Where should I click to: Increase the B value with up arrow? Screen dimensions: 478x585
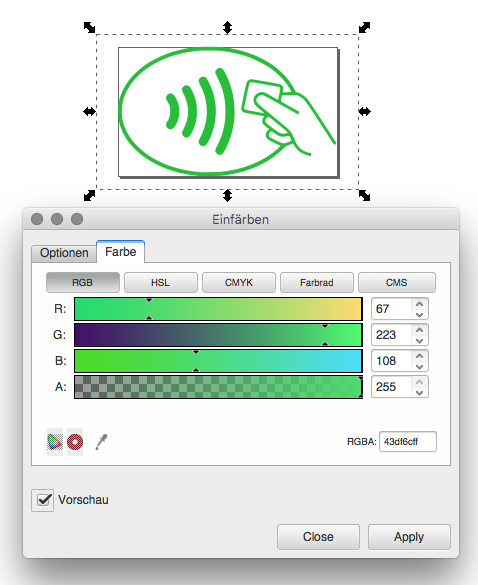[x=419, y=356]
